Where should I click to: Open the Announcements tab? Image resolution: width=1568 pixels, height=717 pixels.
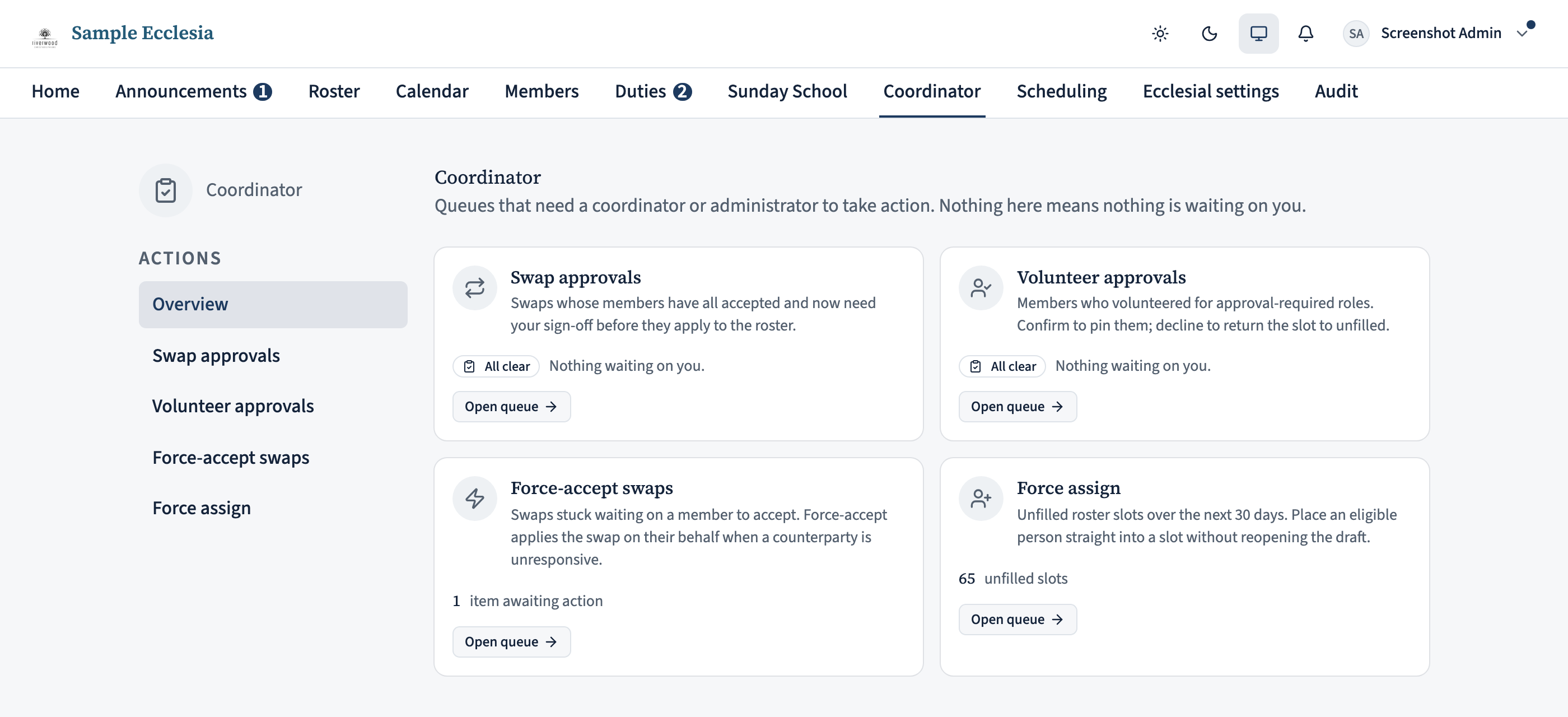pyautogui.click(x=194, y=91)
